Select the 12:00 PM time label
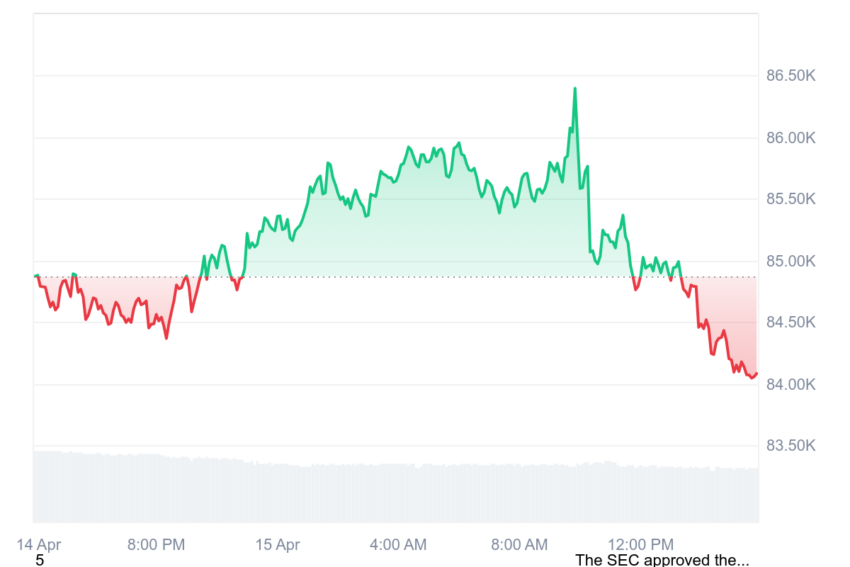 coord(641,544)
